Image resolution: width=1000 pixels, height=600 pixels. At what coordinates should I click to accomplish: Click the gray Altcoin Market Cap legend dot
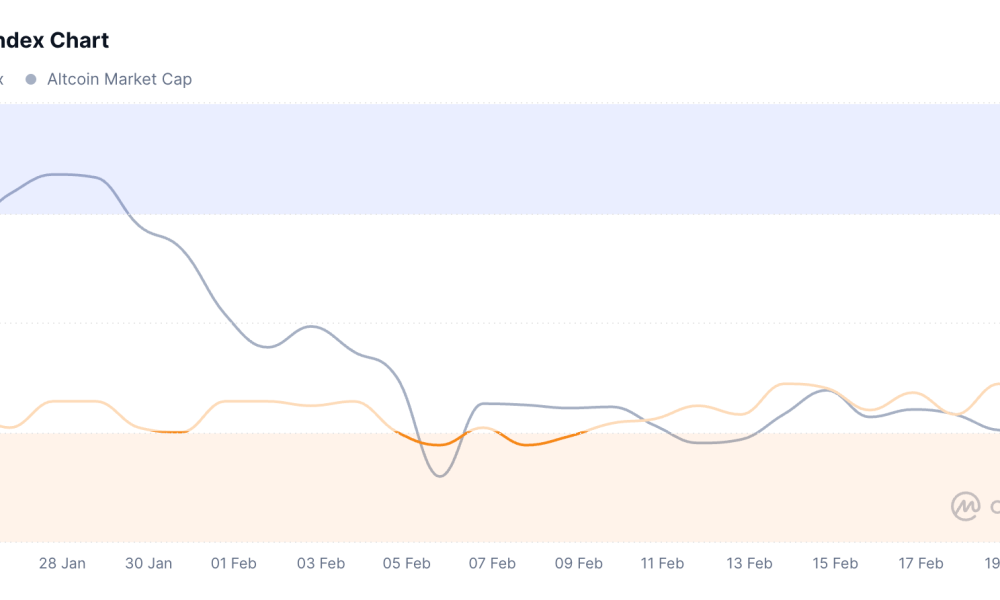coord(31,79)
